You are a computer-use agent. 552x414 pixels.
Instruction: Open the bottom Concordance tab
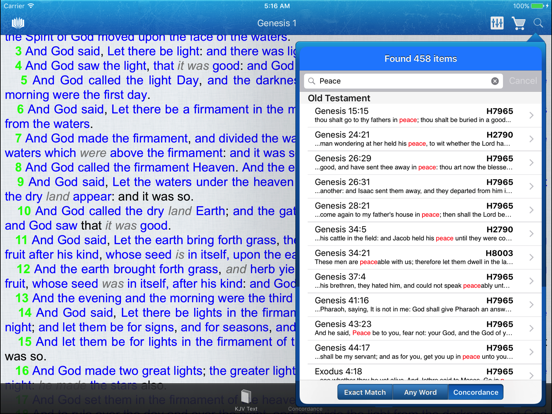[x=305, y=409]
